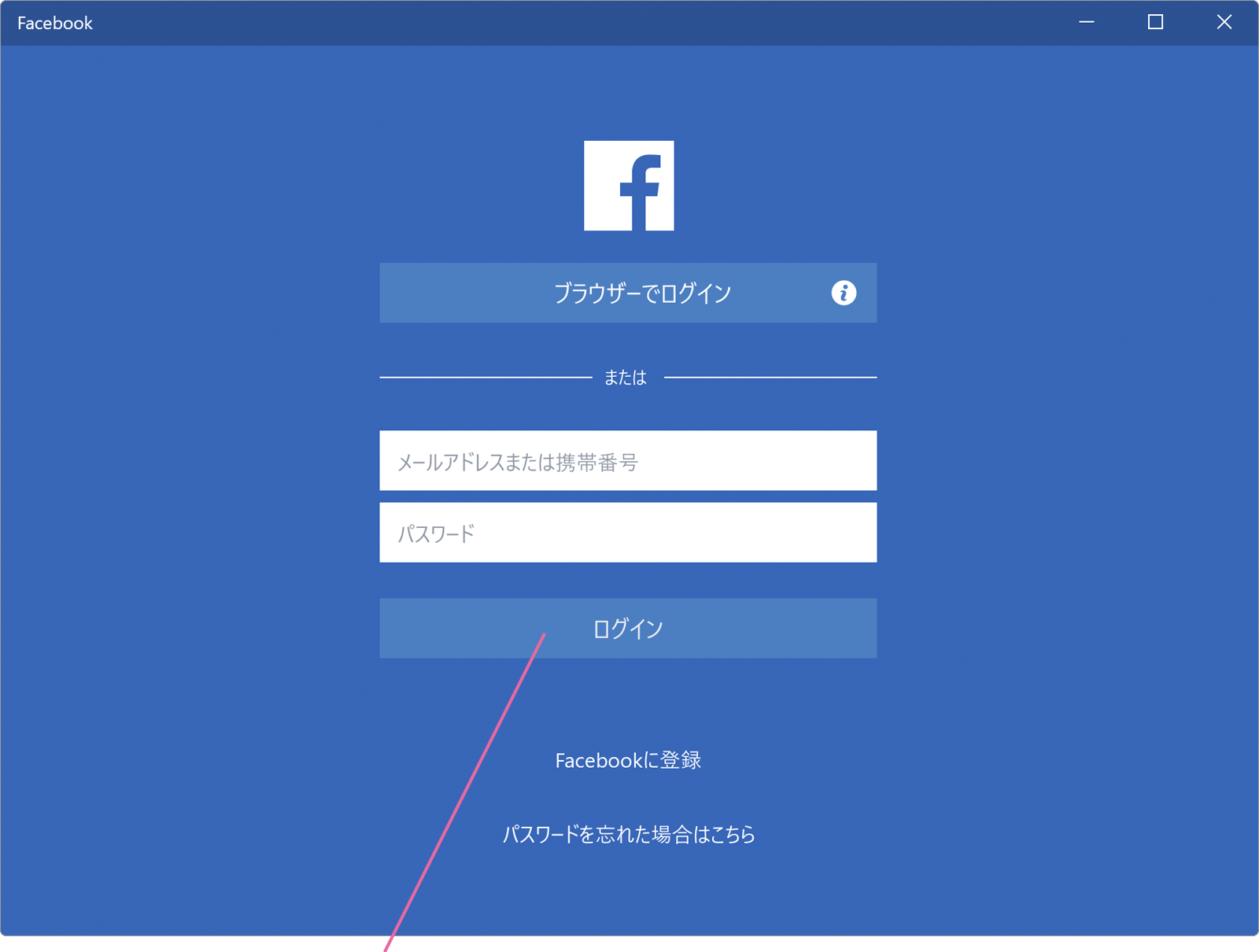
Task: Maximize the Facebook window
Action: (x=1155, y=22)
